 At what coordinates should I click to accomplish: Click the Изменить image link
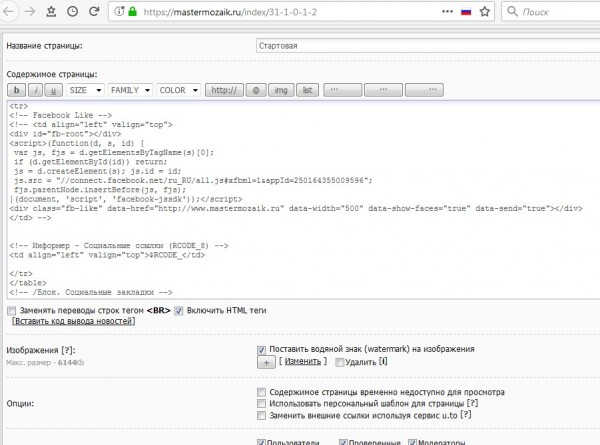click(303, 361)
